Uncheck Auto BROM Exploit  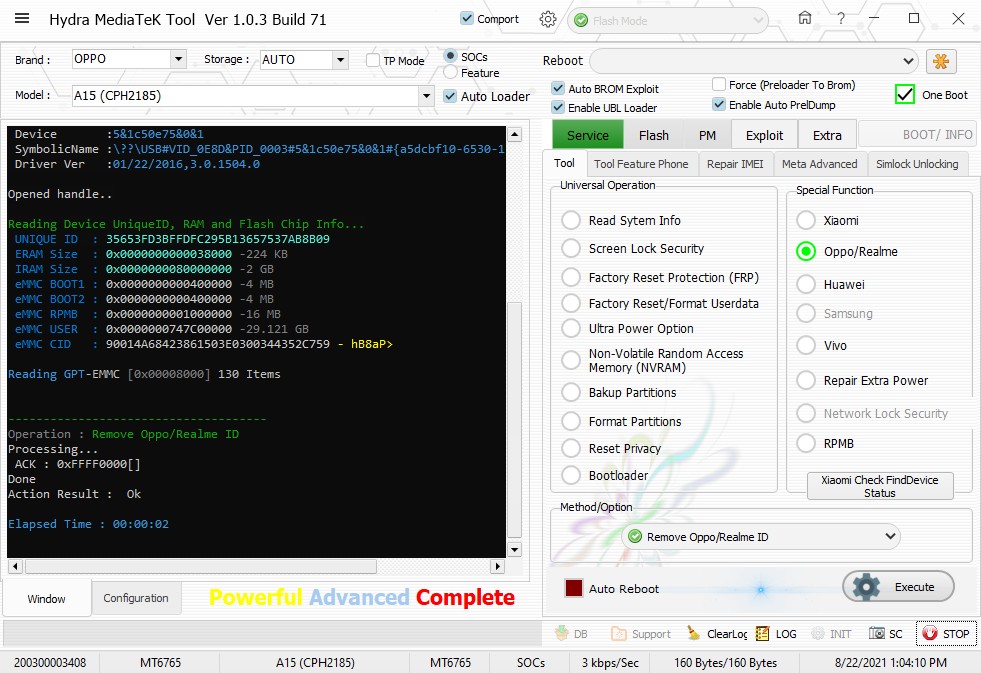[x=558, y=88]
